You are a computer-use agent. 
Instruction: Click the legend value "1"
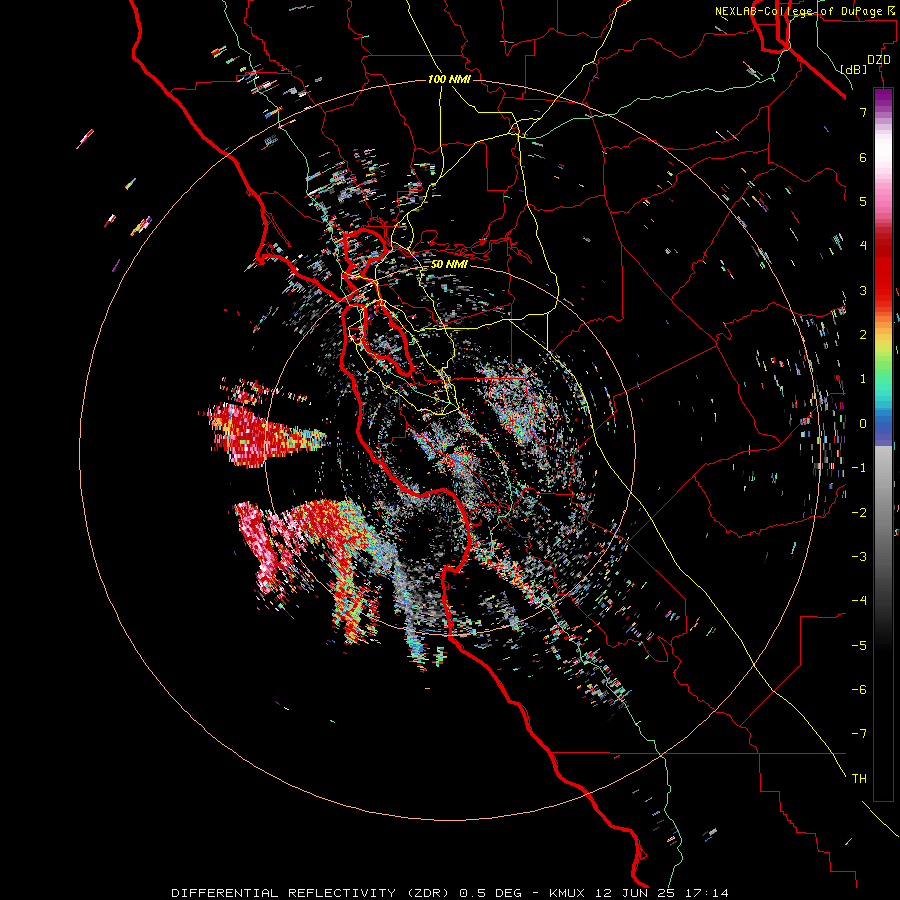pos(863,379)
